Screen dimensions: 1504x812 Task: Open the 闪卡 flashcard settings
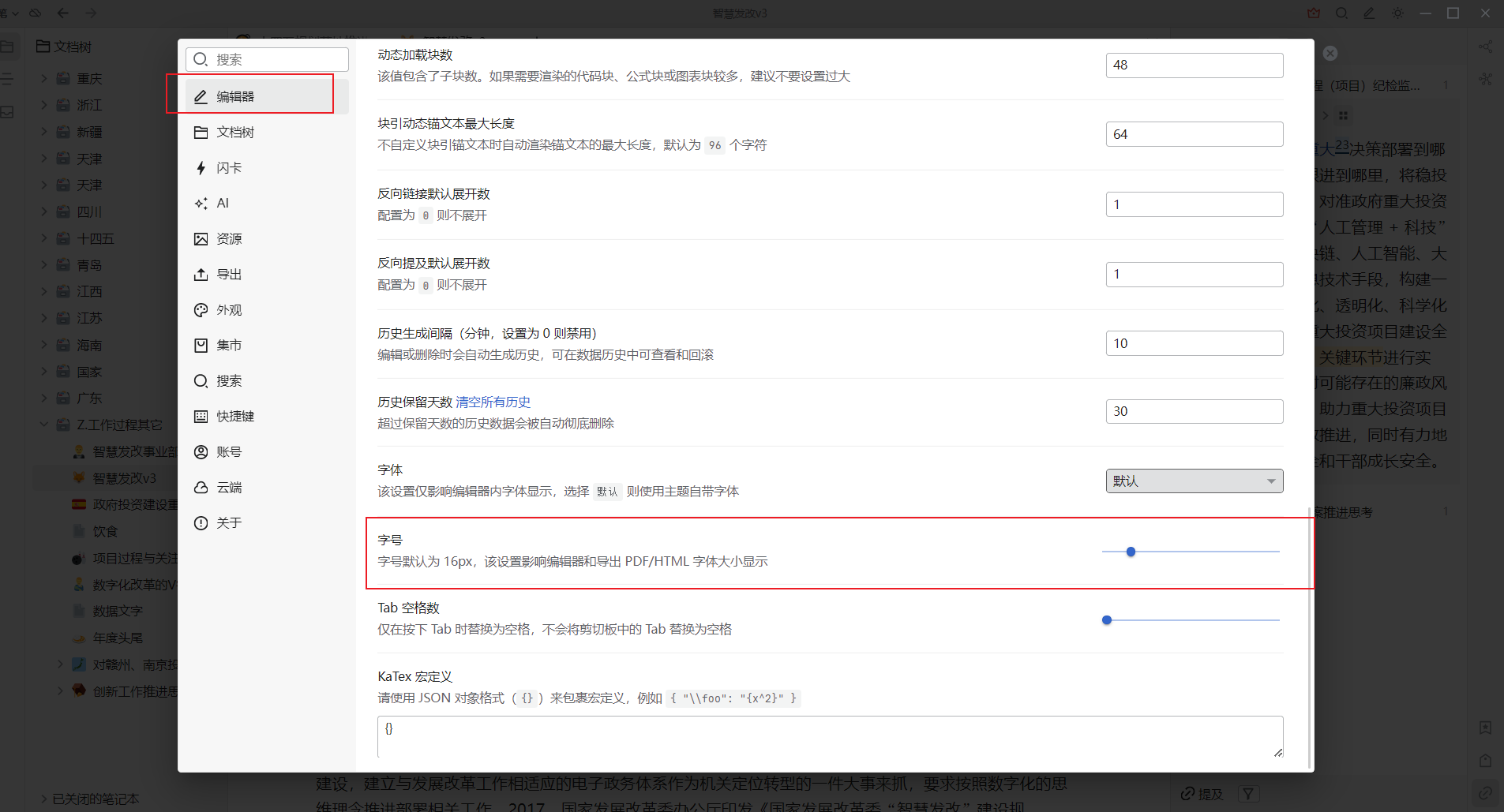click(229, 168)
